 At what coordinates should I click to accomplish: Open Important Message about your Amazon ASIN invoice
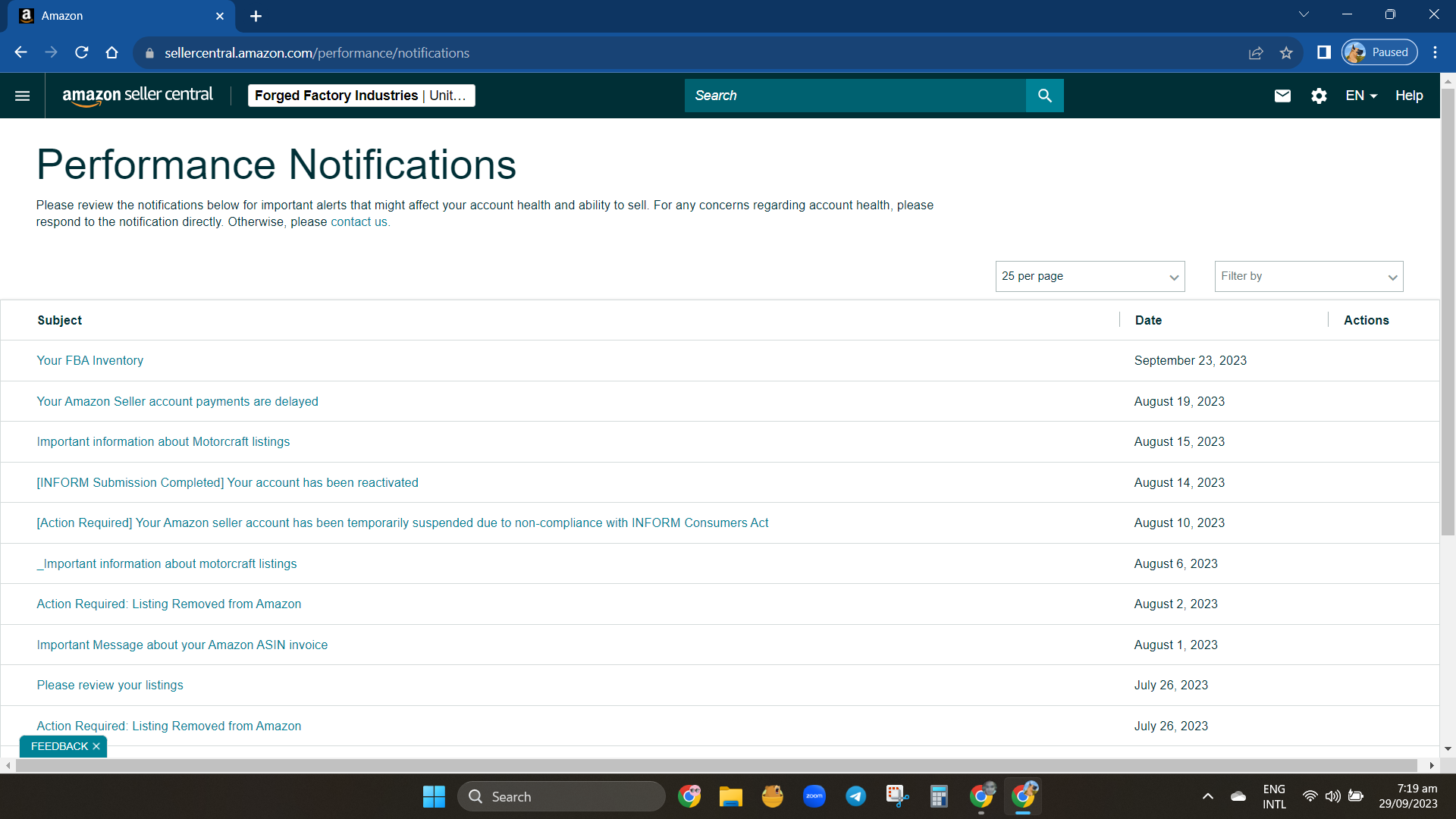[182, 645]
